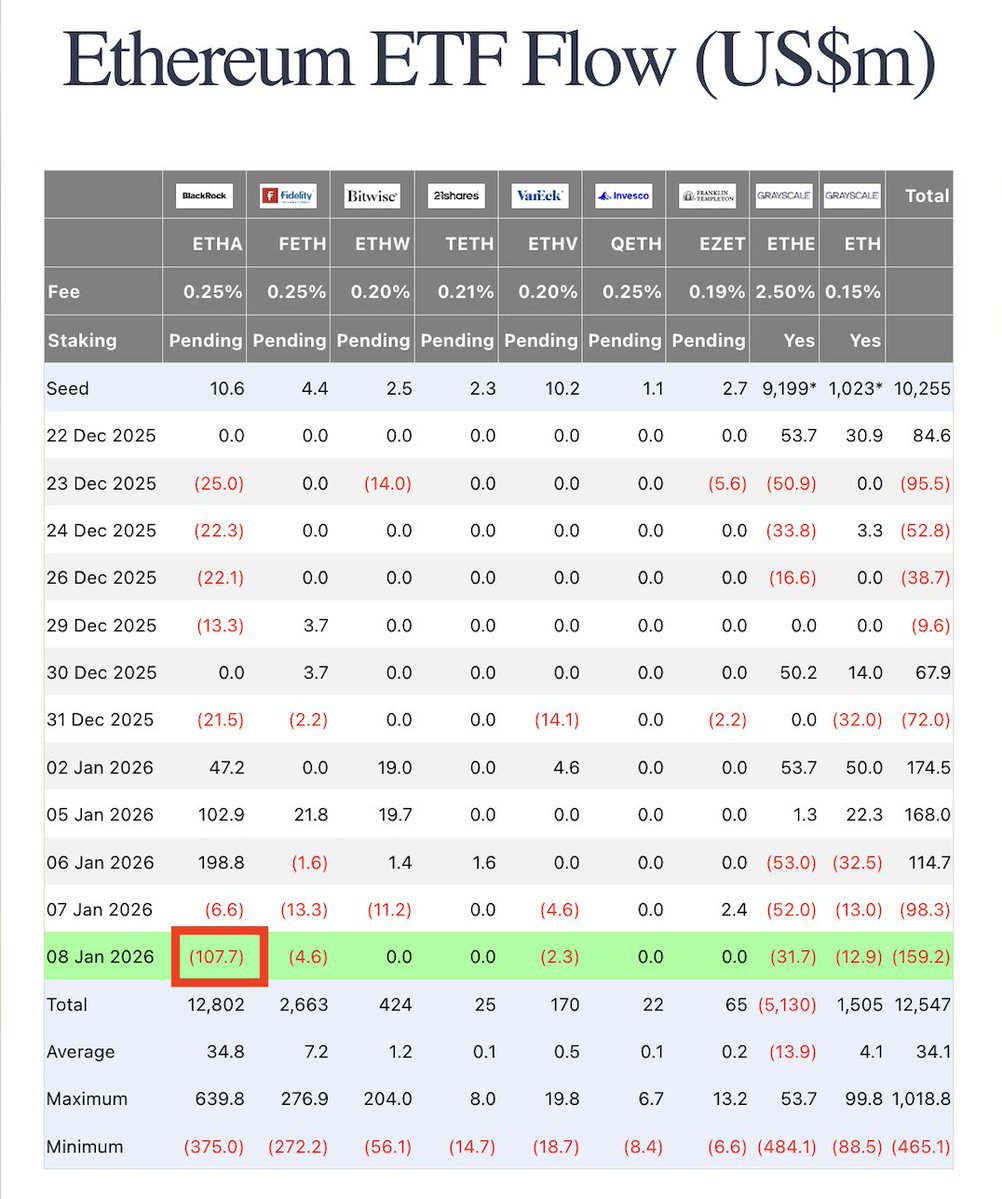Click the Invesco logo in the header
Viewport: 1002px width, 1199px height.
coord(624,196)
